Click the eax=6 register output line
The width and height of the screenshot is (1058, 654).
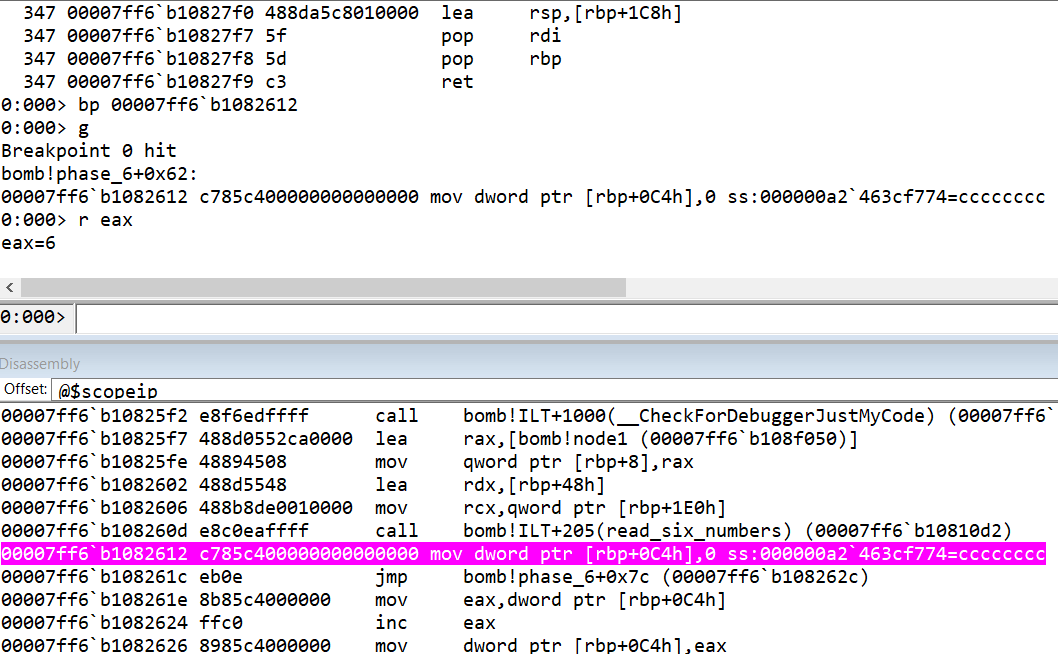point(28,243)
